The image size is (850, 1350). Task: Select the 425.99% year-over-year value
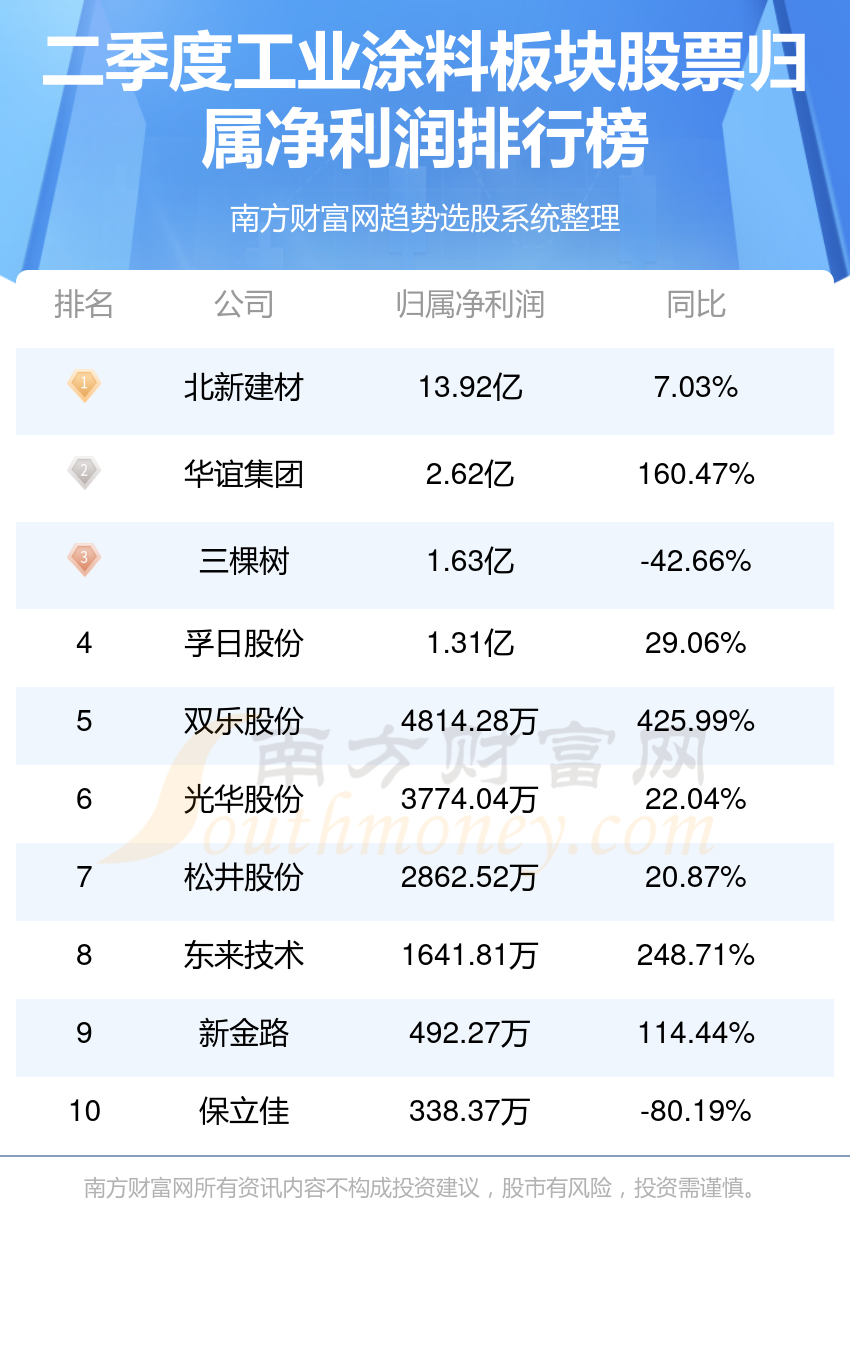(696, 721)
